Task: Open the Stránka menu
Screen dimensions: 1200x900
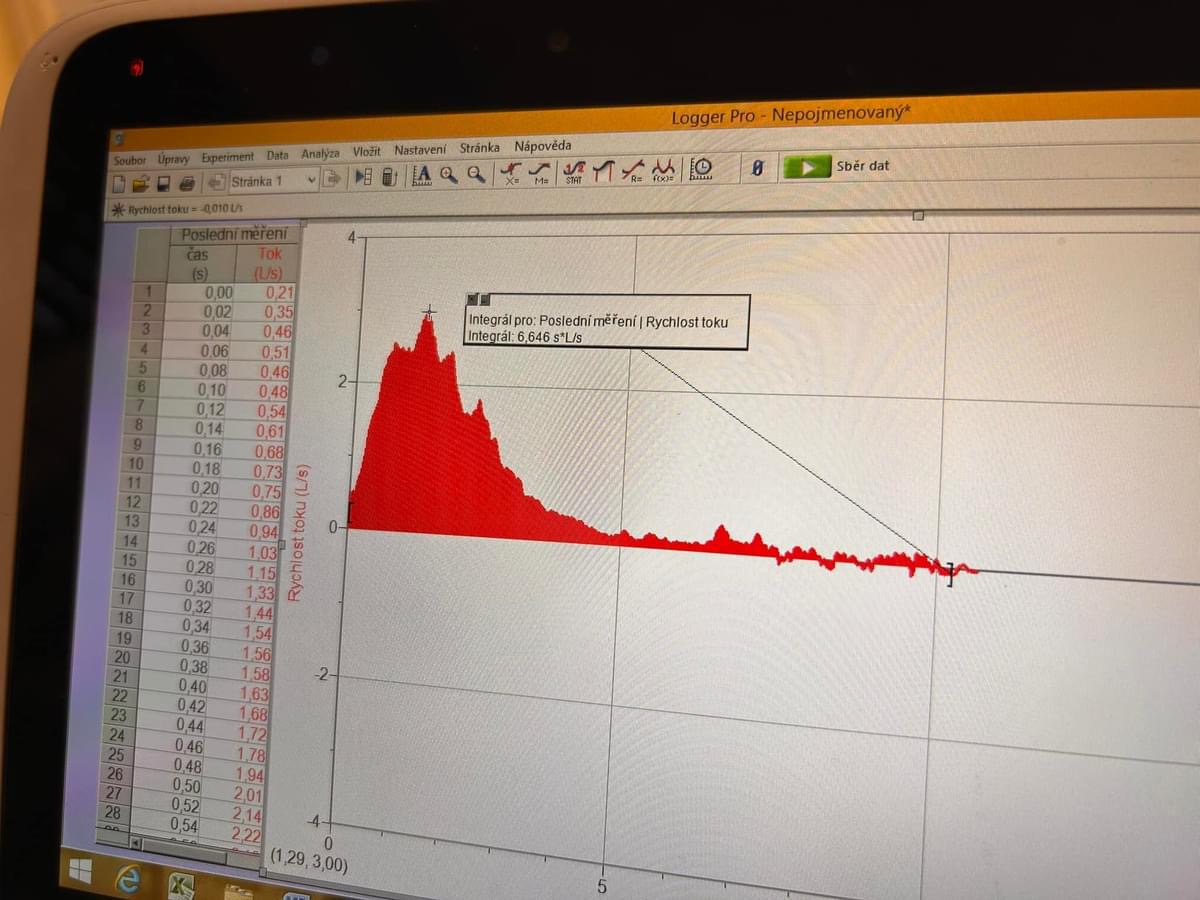Action: [x=480, y=147]
